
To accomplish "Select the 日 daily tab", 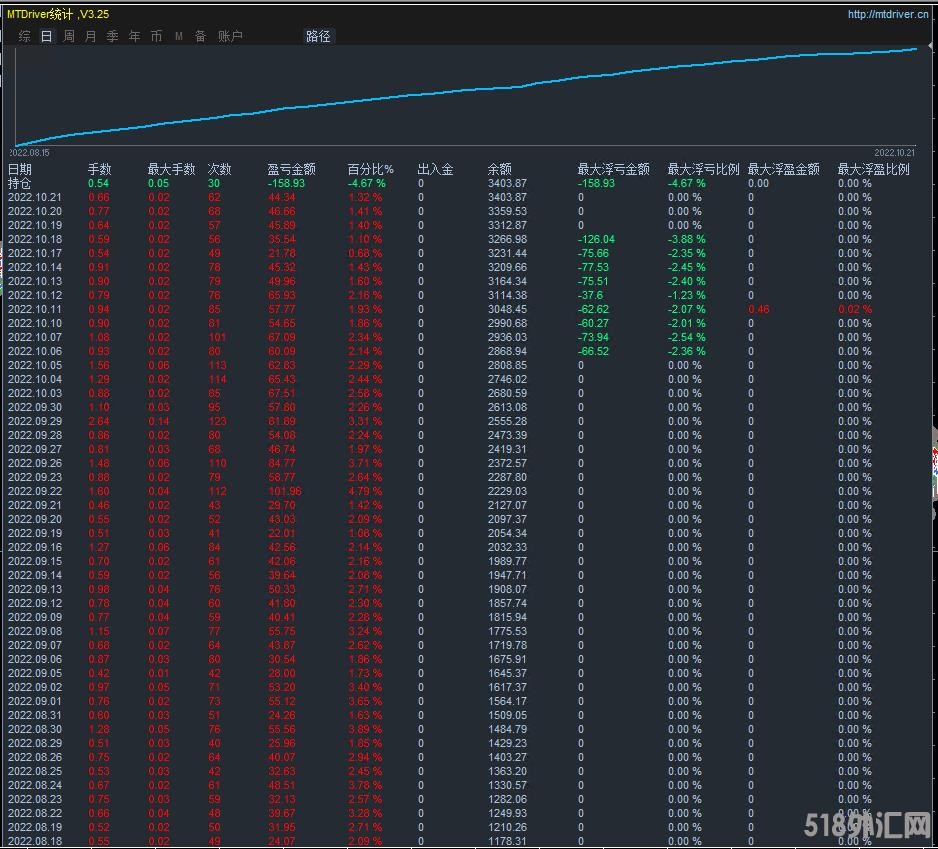I will coord(47,36).
